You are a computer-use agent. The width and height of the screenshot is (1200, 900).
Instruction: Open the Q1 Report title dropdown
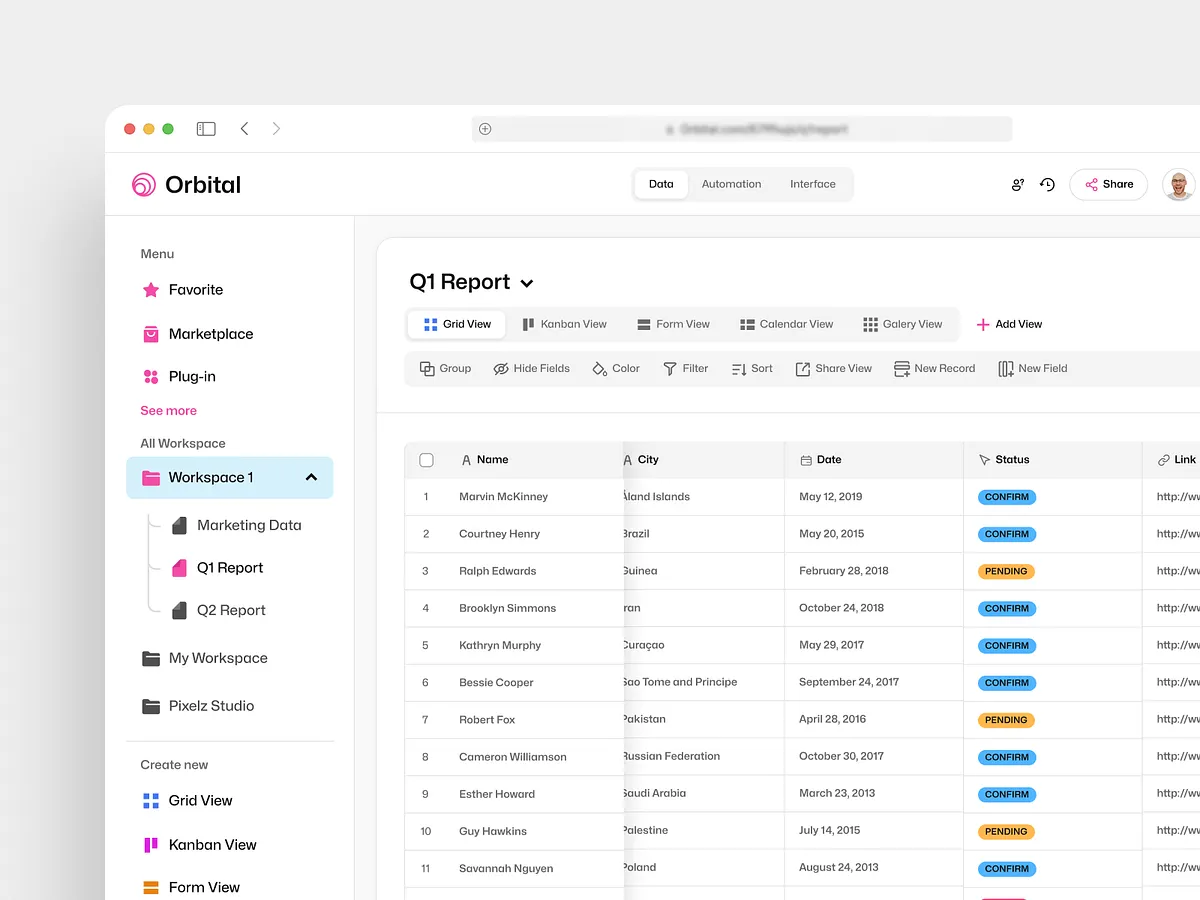(526, 282)
